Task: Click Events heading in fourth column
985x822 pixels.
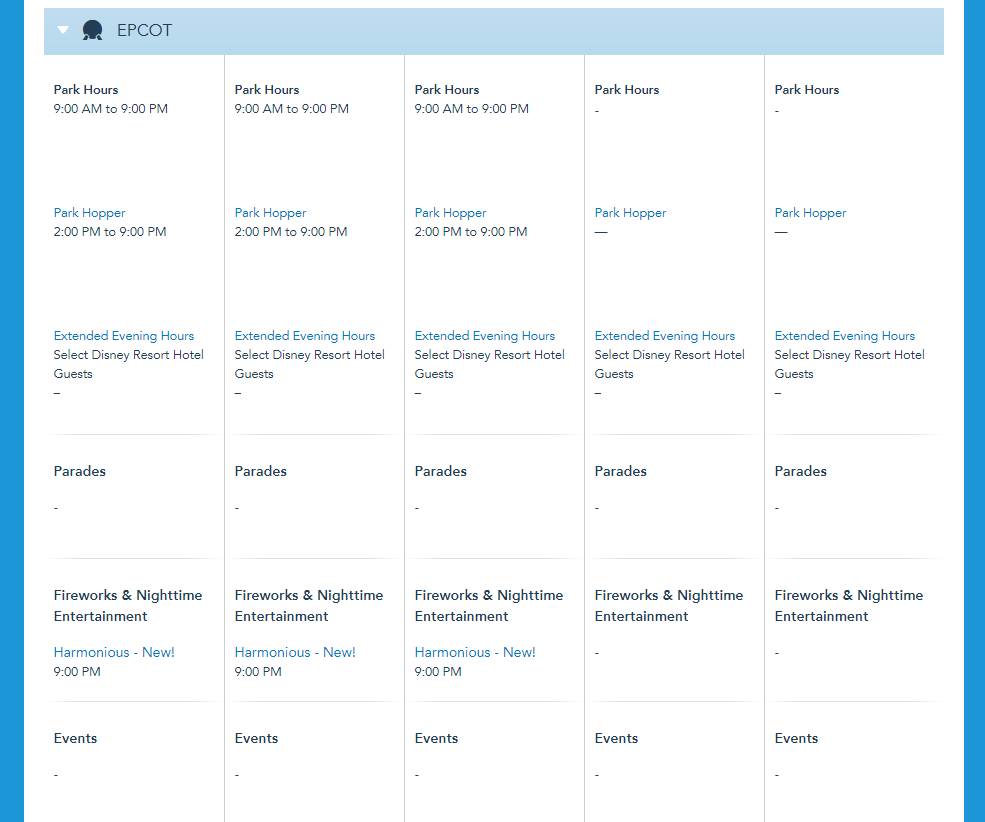Action: tap(616, 738)
